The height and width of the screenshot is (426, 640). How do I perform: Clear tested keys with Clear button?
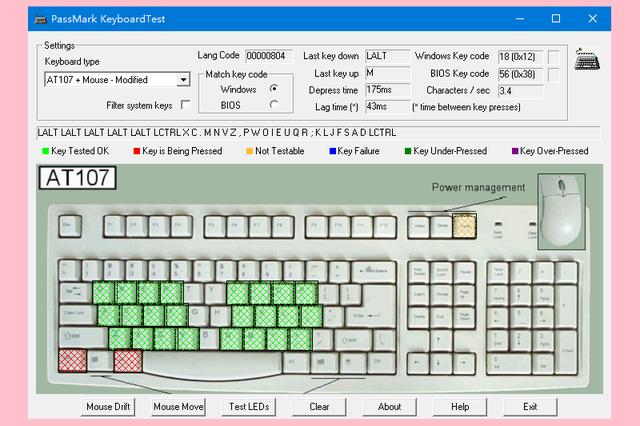319,407
